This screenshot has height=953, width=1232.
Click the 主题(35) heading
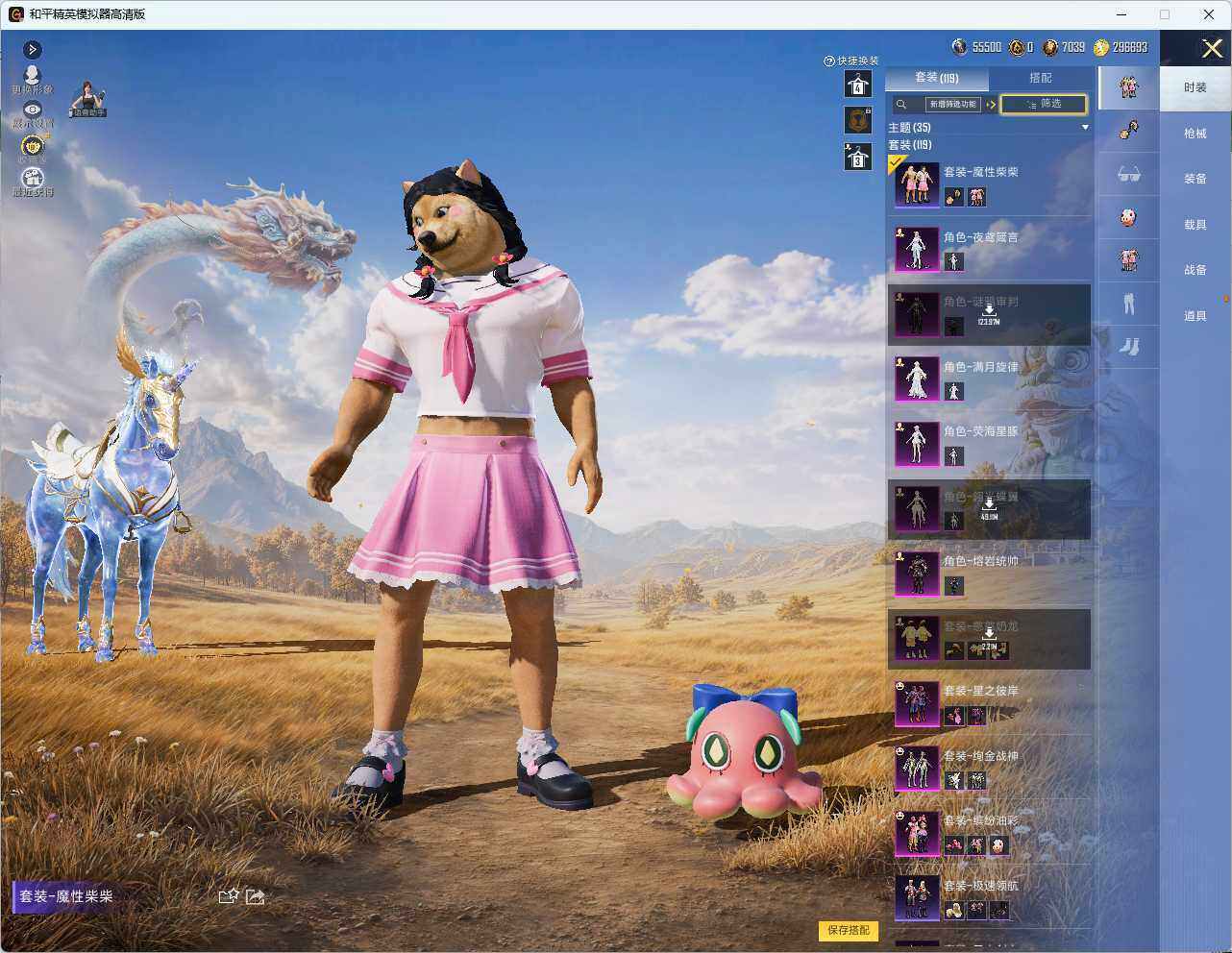[909, 128]
